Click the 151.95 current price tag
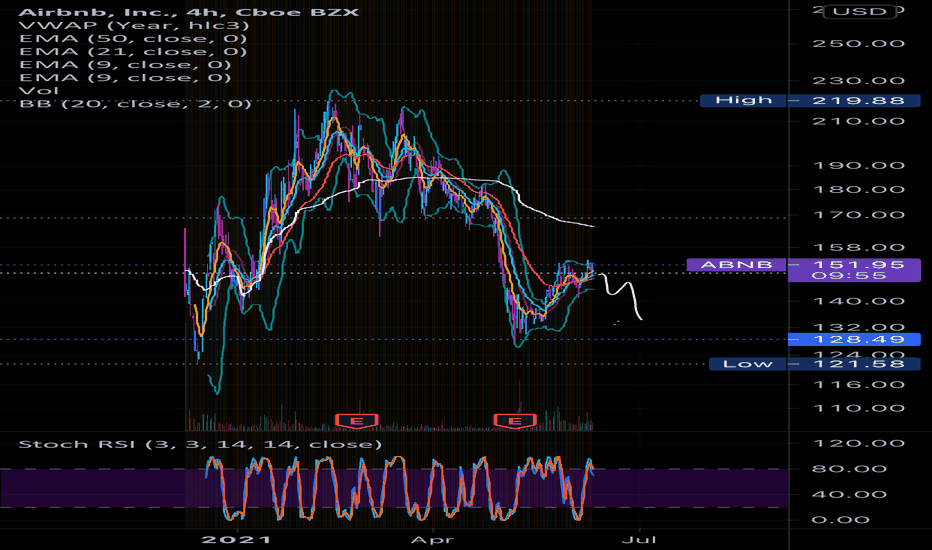The image size is (932, 550). click(x=858, y=265)
